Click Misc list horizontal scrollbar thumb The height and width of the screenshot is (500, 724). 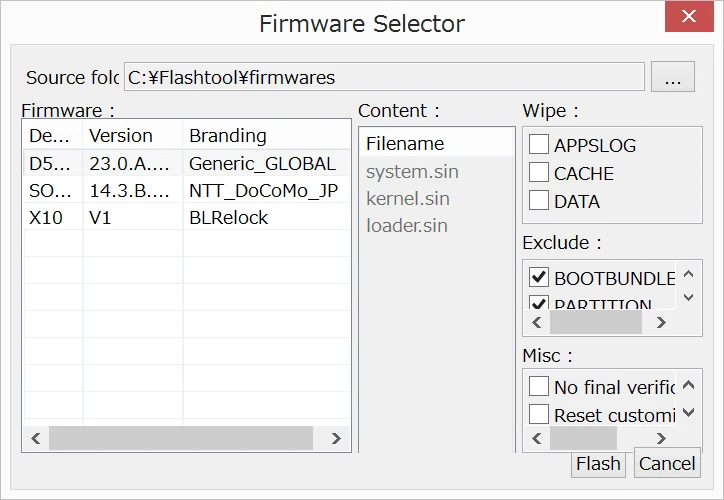coord(583,438)
